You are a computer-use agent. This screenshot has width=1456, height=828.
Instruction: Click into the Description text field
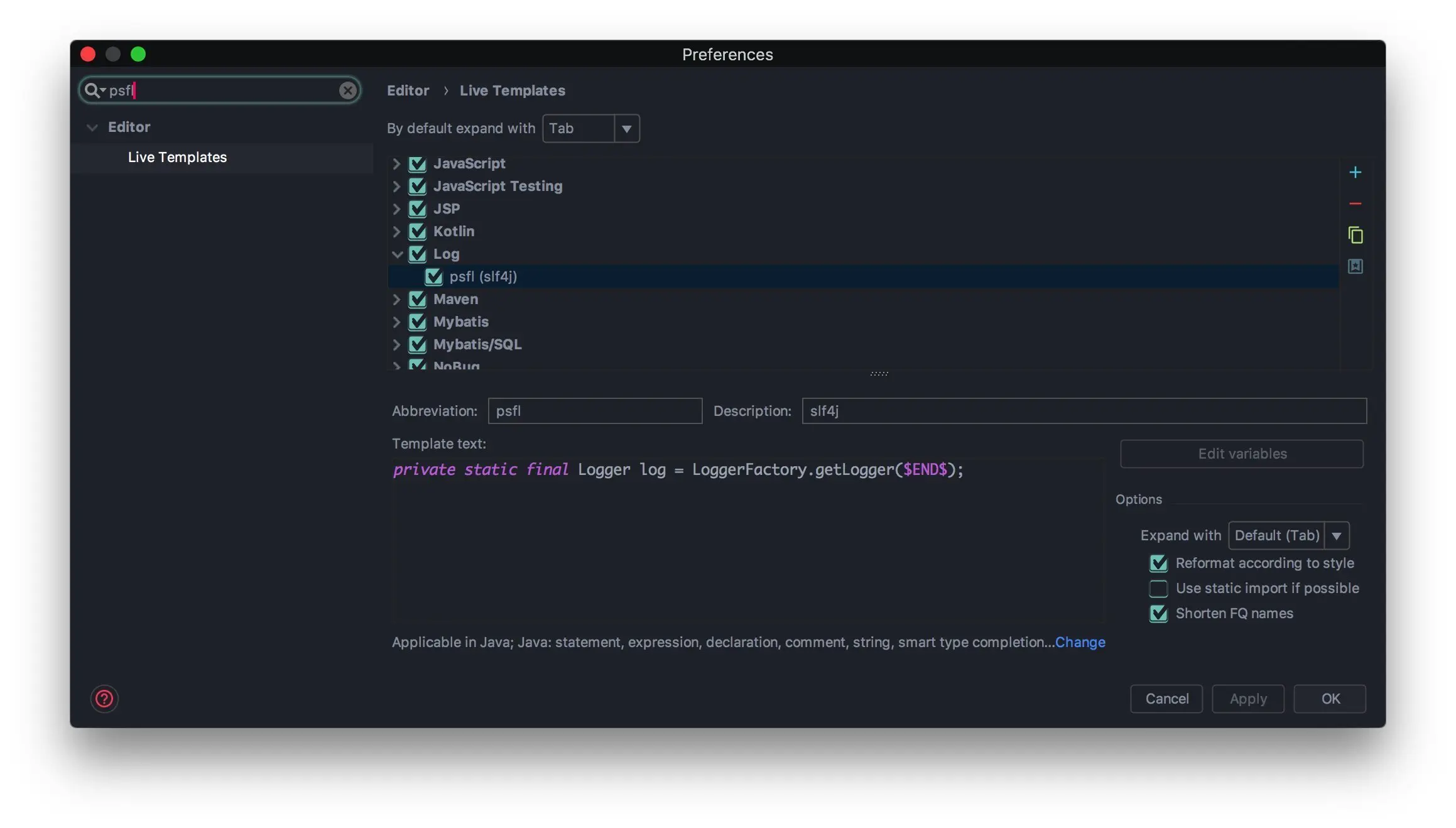[x=1084, y=411]
